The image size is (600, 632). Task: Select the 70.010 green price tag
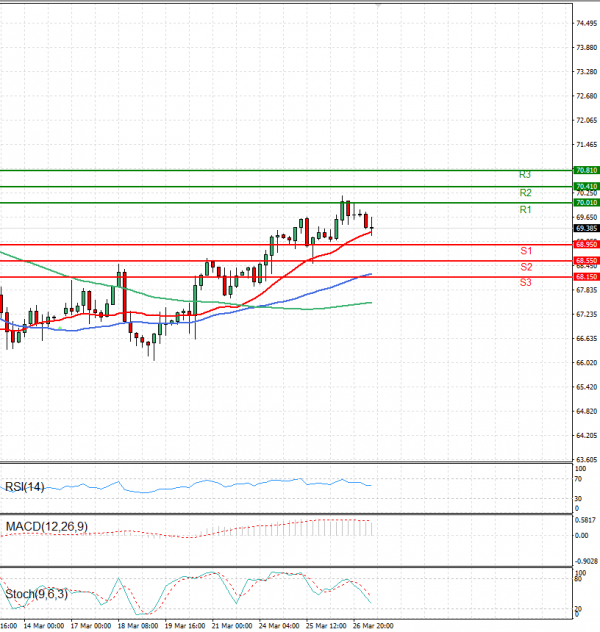coord(586,203)
